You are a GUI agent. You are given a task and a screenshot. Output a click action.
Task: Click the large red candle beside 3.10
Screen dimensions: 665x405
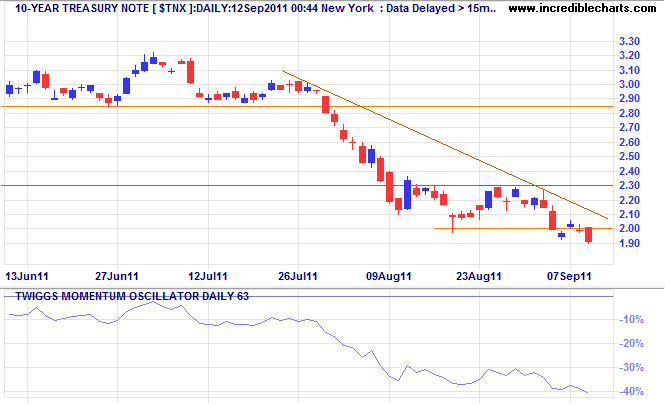point(190,72)
